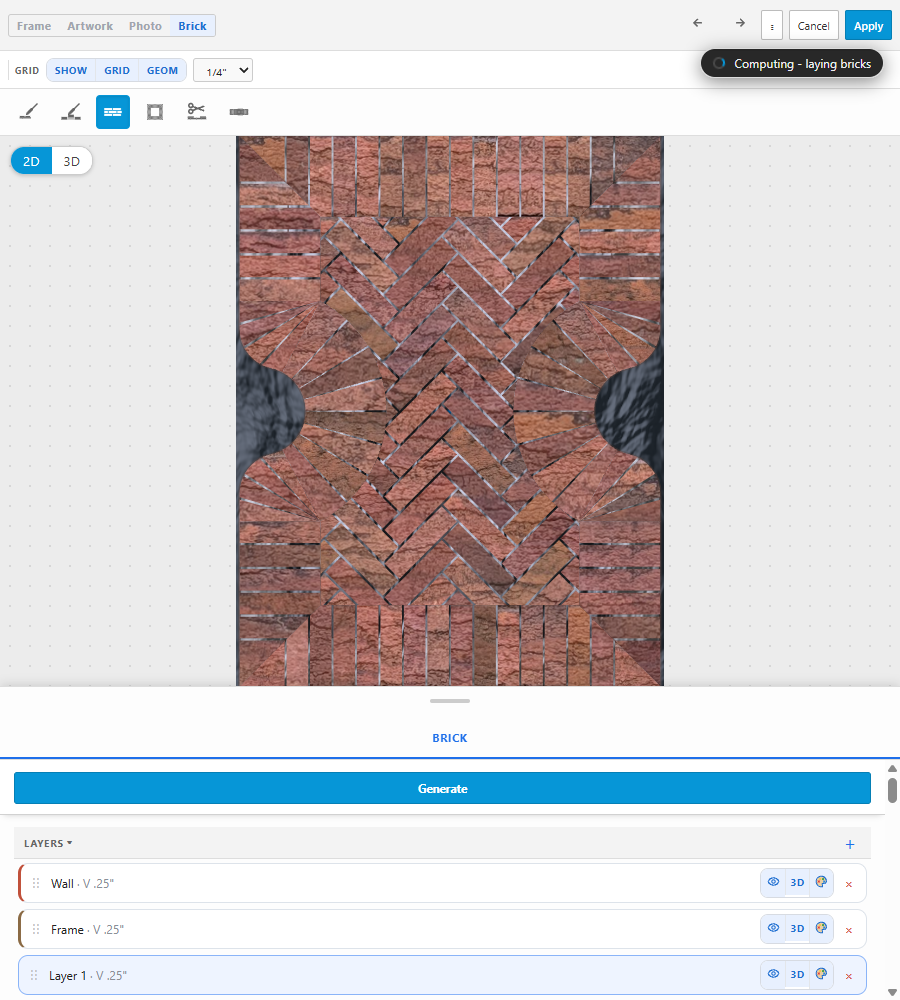Select the square frame border tool

(155, 112)
